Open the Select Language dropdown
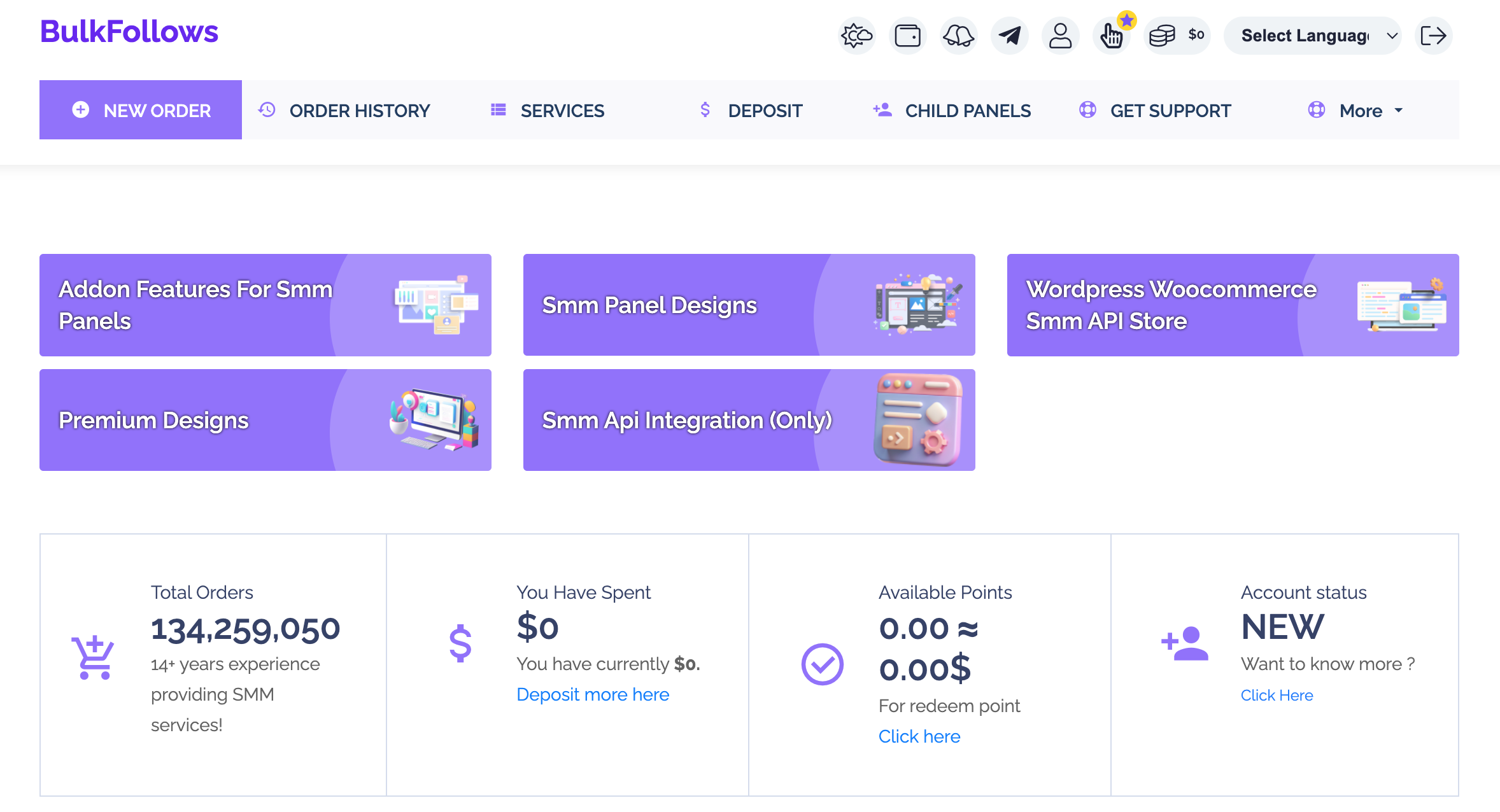The width and height of the screenshot is (1500, 812). 1312,36
